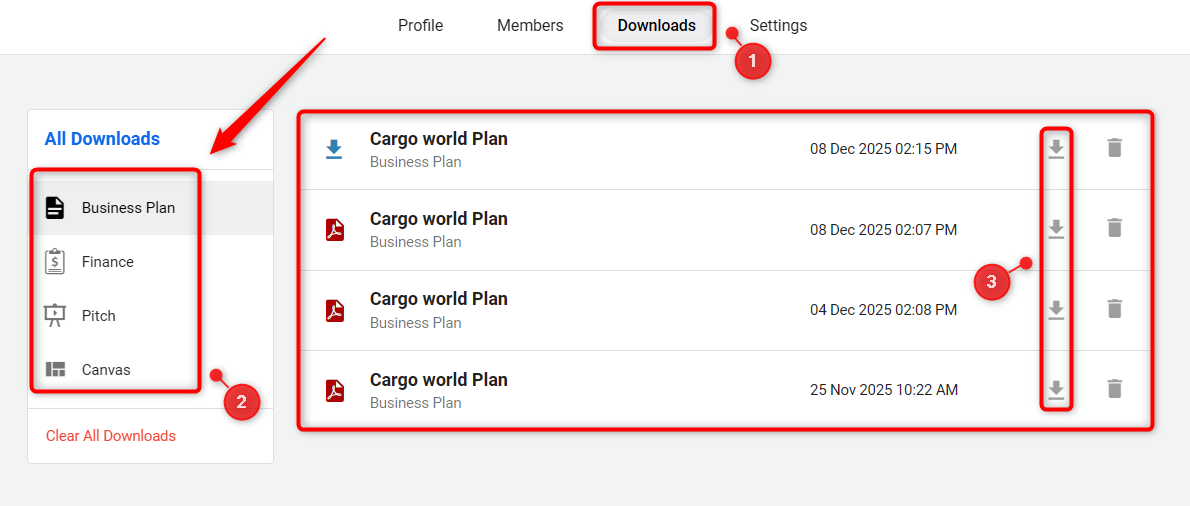This screenshot has height=506, width=1190.
Task: Show Finance downloads in sidebar
Action: click(x=108, y=262)
